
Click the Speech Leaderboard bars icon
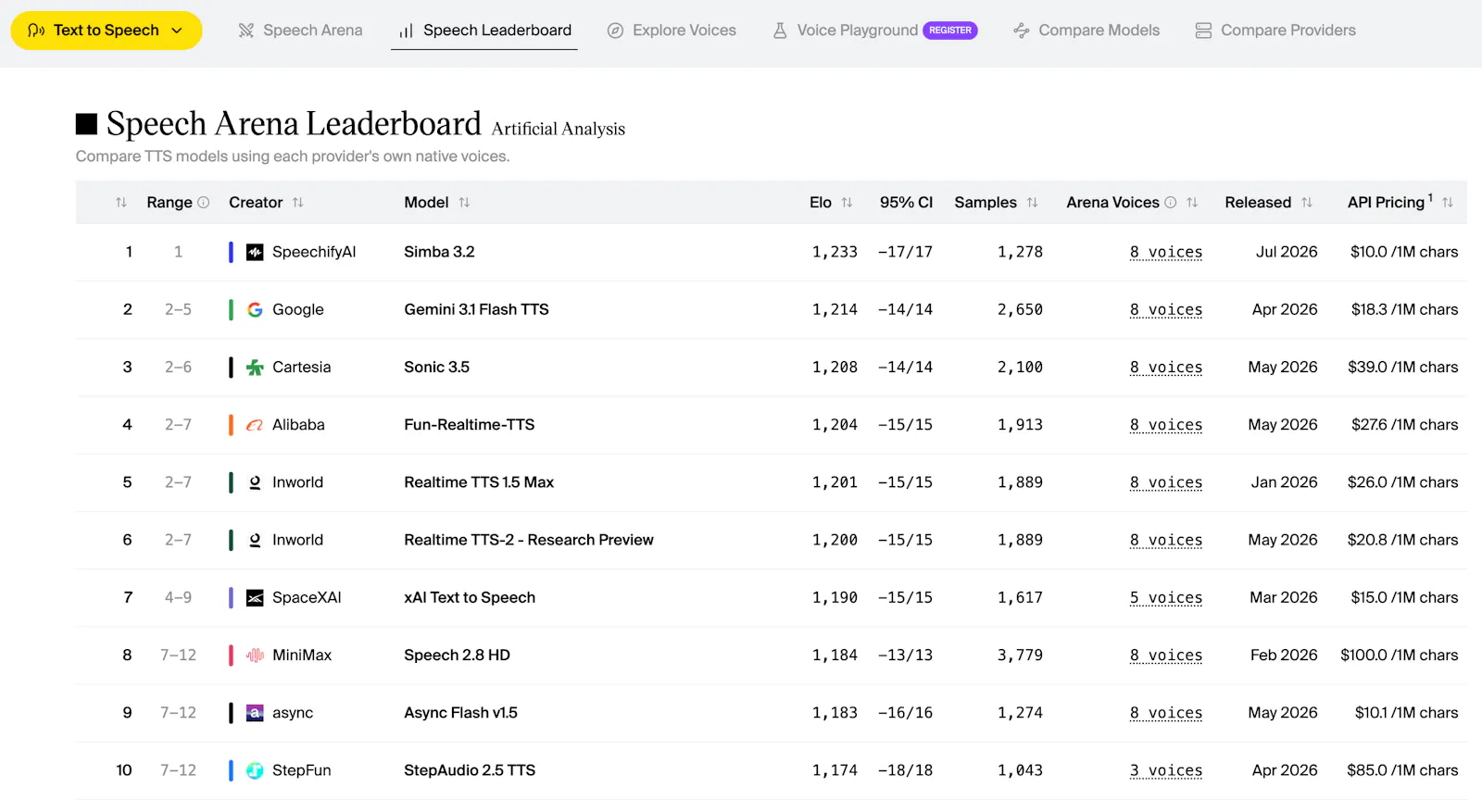406,31
